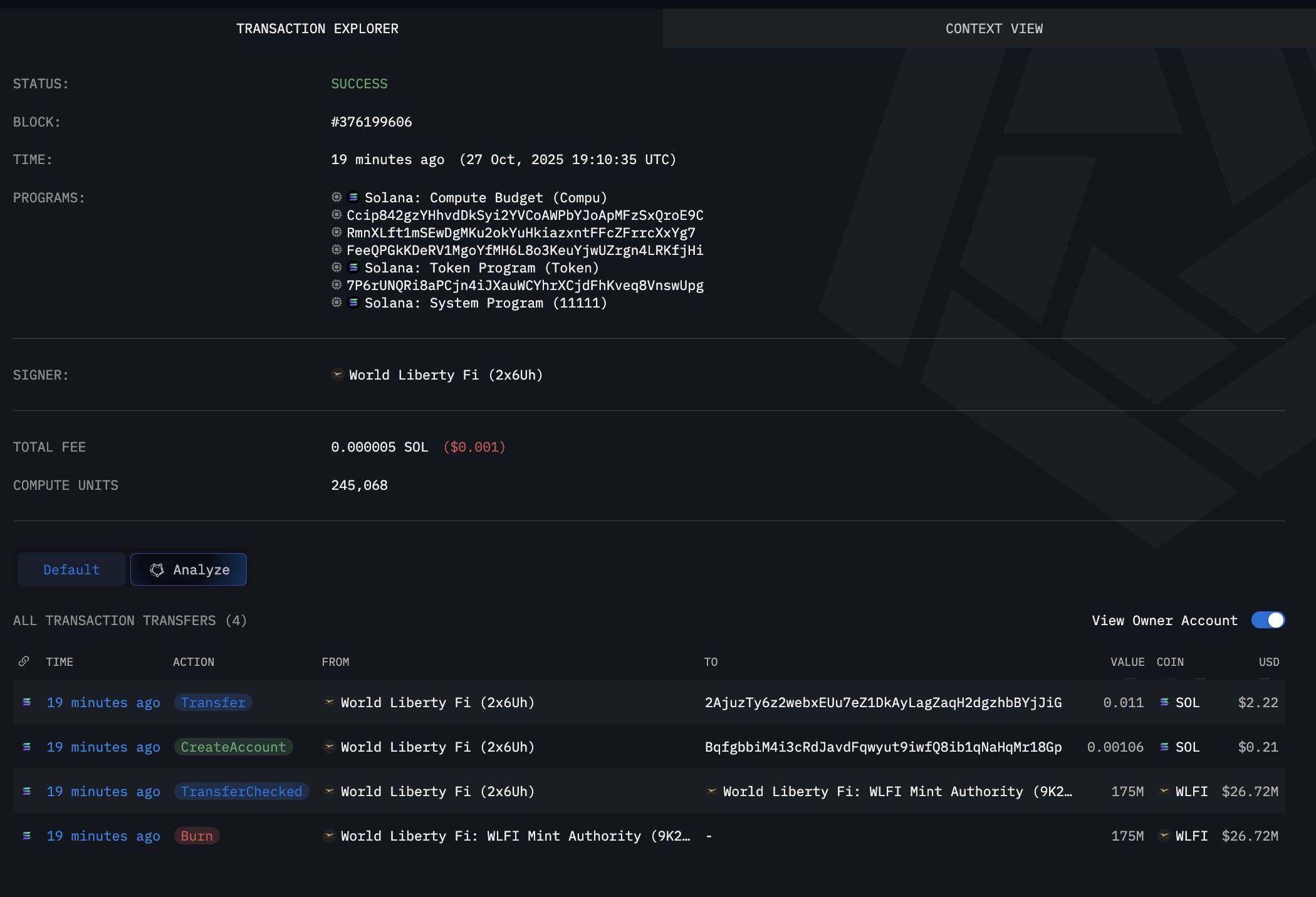Click the Burn action tag
This screenshot has width=1316, height=897.
coord(197,836)
